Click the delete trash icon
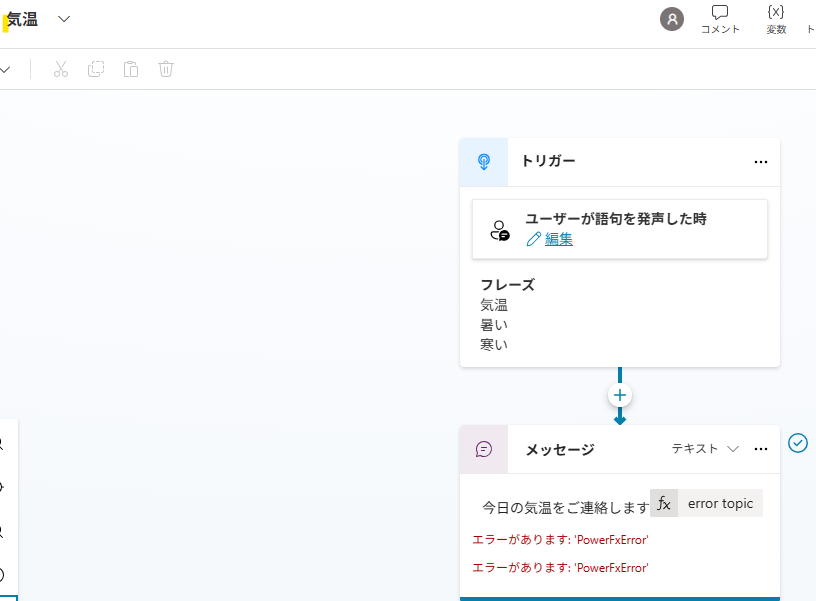This screenshot has height=601, width=816. point(165,69)
